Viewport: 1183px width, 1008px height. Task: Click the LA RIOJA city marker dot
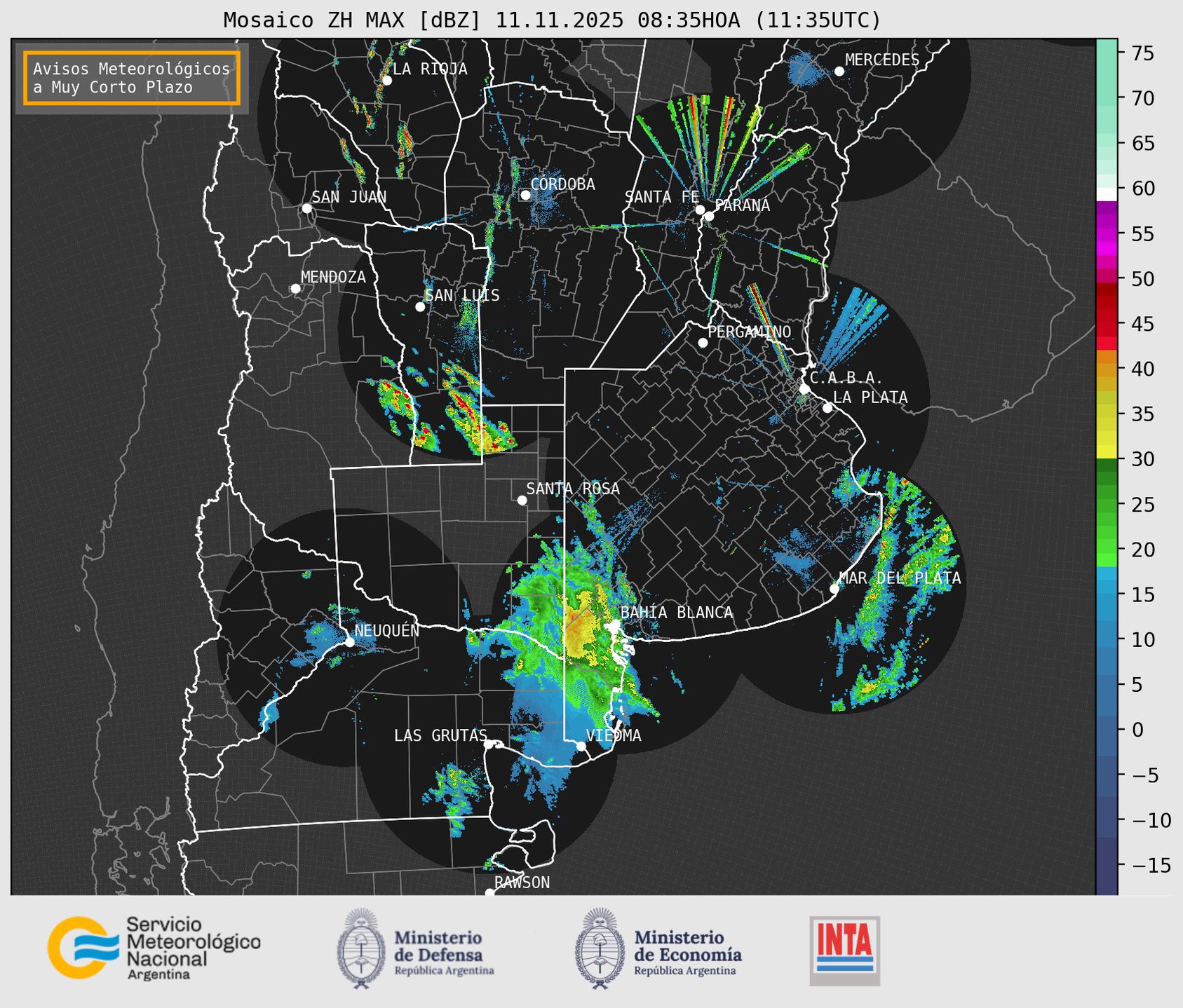386,80
